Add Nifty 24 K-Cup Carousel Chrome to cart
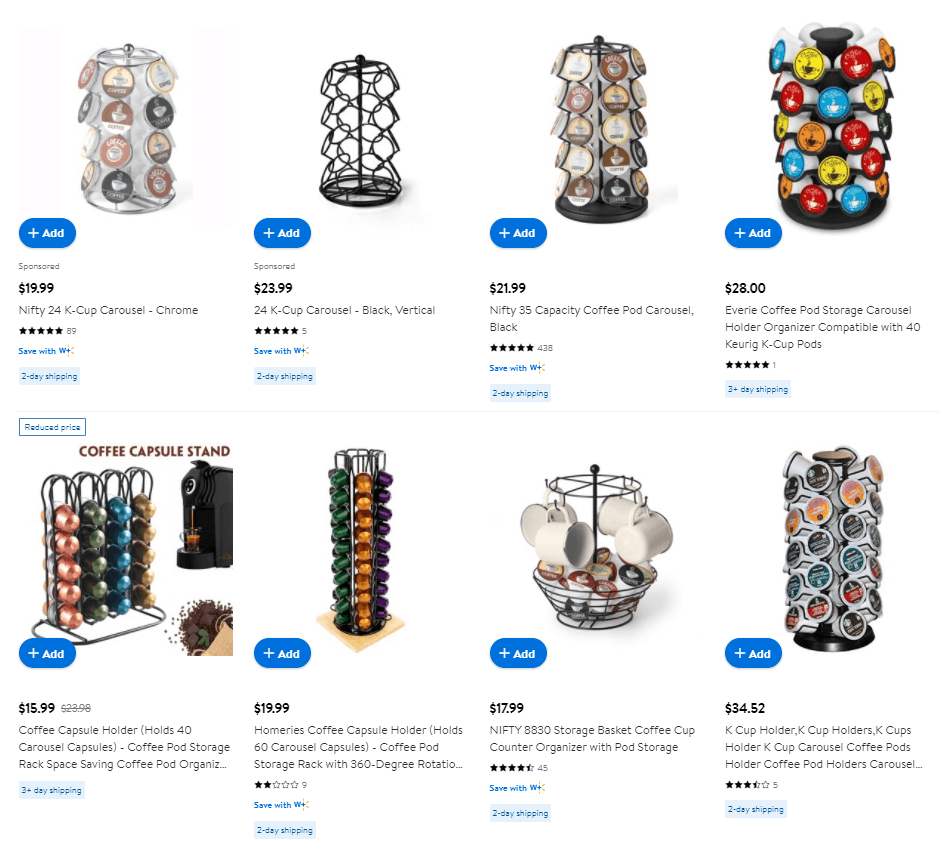 point(47,233)
